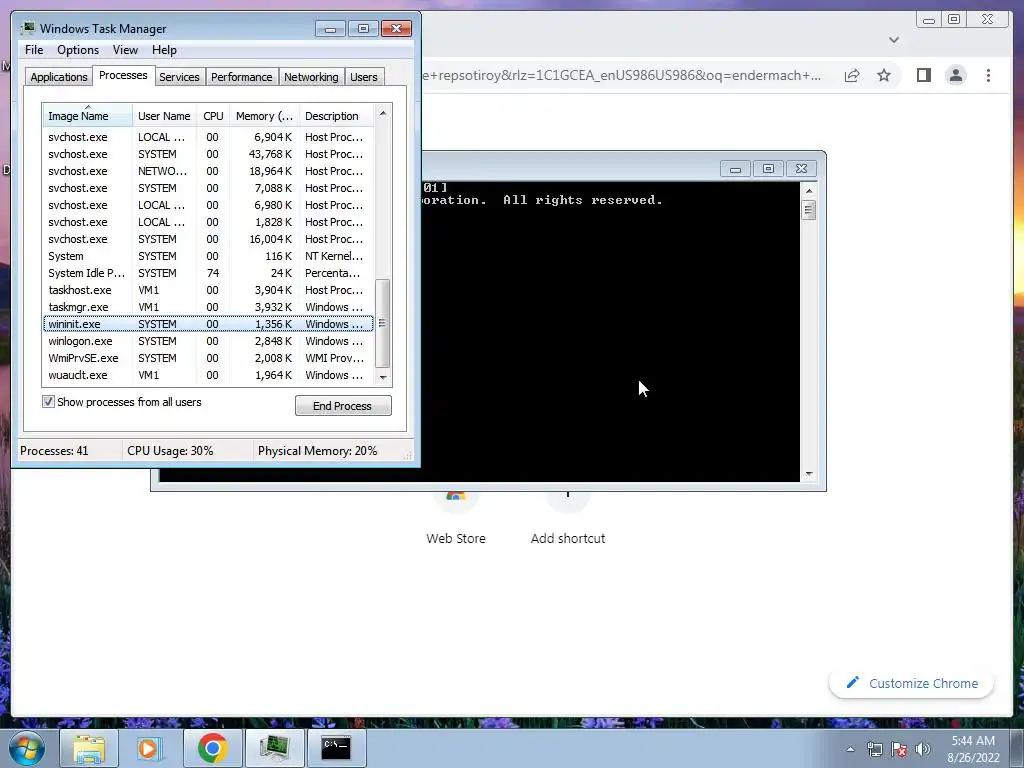Viewport: 1024px width, 768px height.
Task: Click Command Prompt scroll up arrow
Action: tap(808, 191)
